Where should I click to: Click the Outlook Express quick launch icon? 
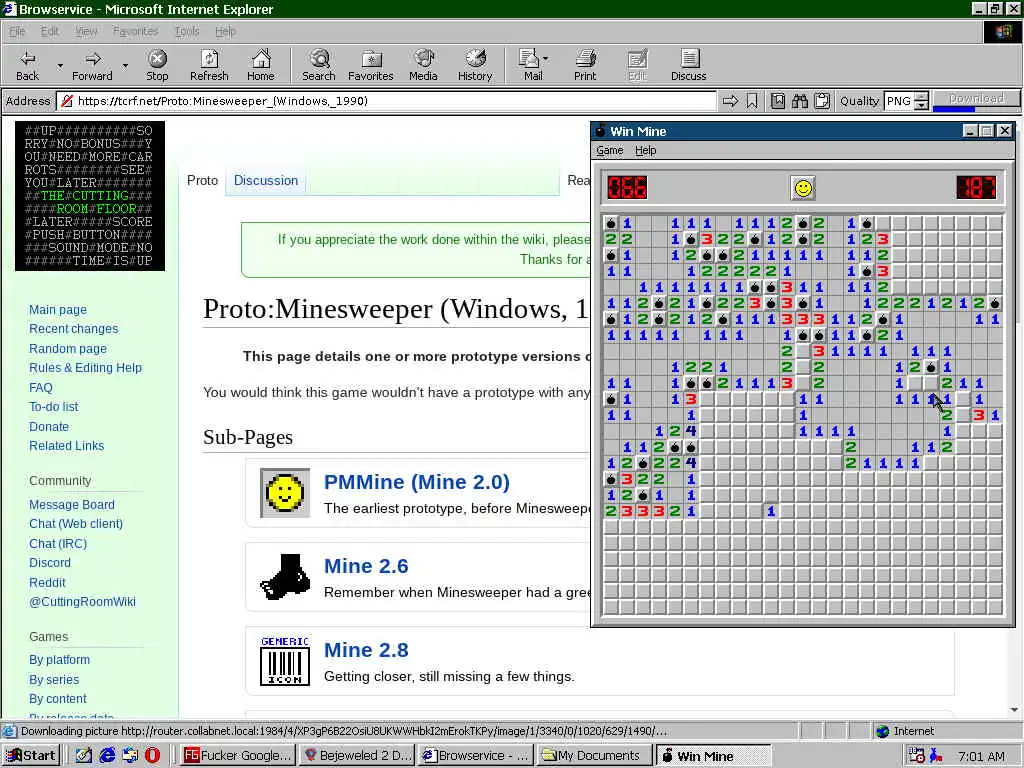point(130,755)
